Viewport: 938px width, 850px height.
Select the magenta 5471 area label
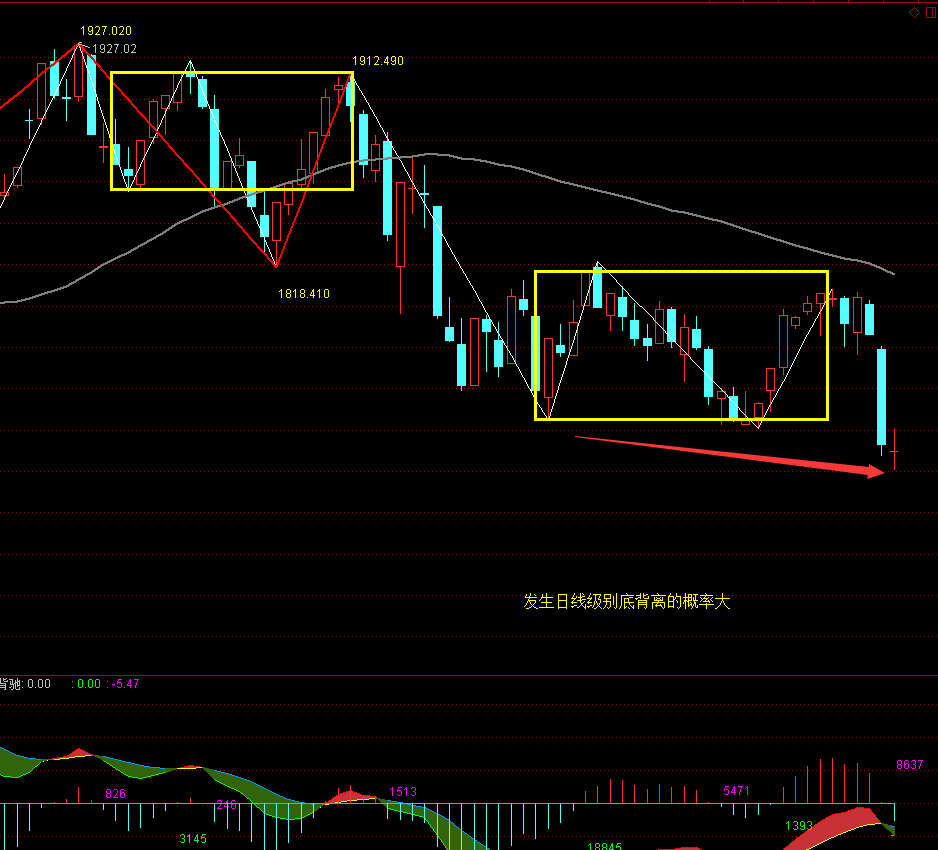[736, 791]
